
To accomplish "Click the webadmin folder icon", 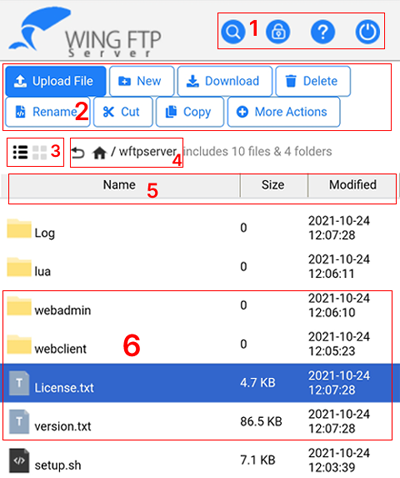I will 19,306.
